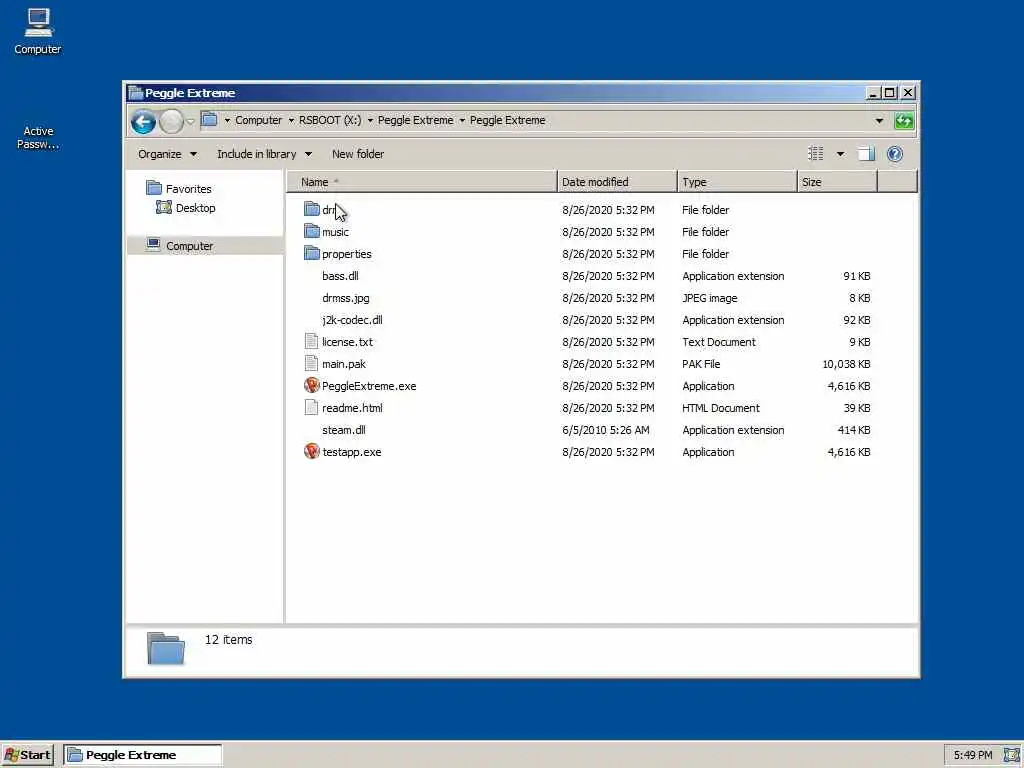This screenshot has width=1024, height=768.
Task: Click the Change your view icon
Action: click(x=816, y=153)
